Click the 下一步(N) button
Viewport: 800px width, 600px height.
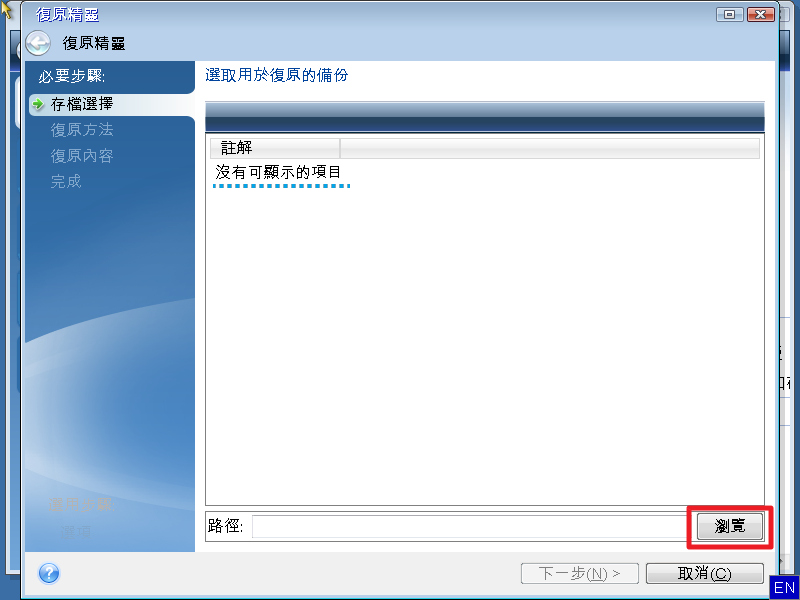click(580, 573)
